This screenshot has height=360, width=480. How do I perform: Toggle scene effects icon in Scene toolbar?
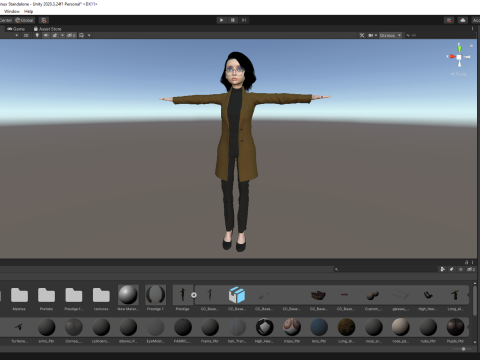pos(55,35)
